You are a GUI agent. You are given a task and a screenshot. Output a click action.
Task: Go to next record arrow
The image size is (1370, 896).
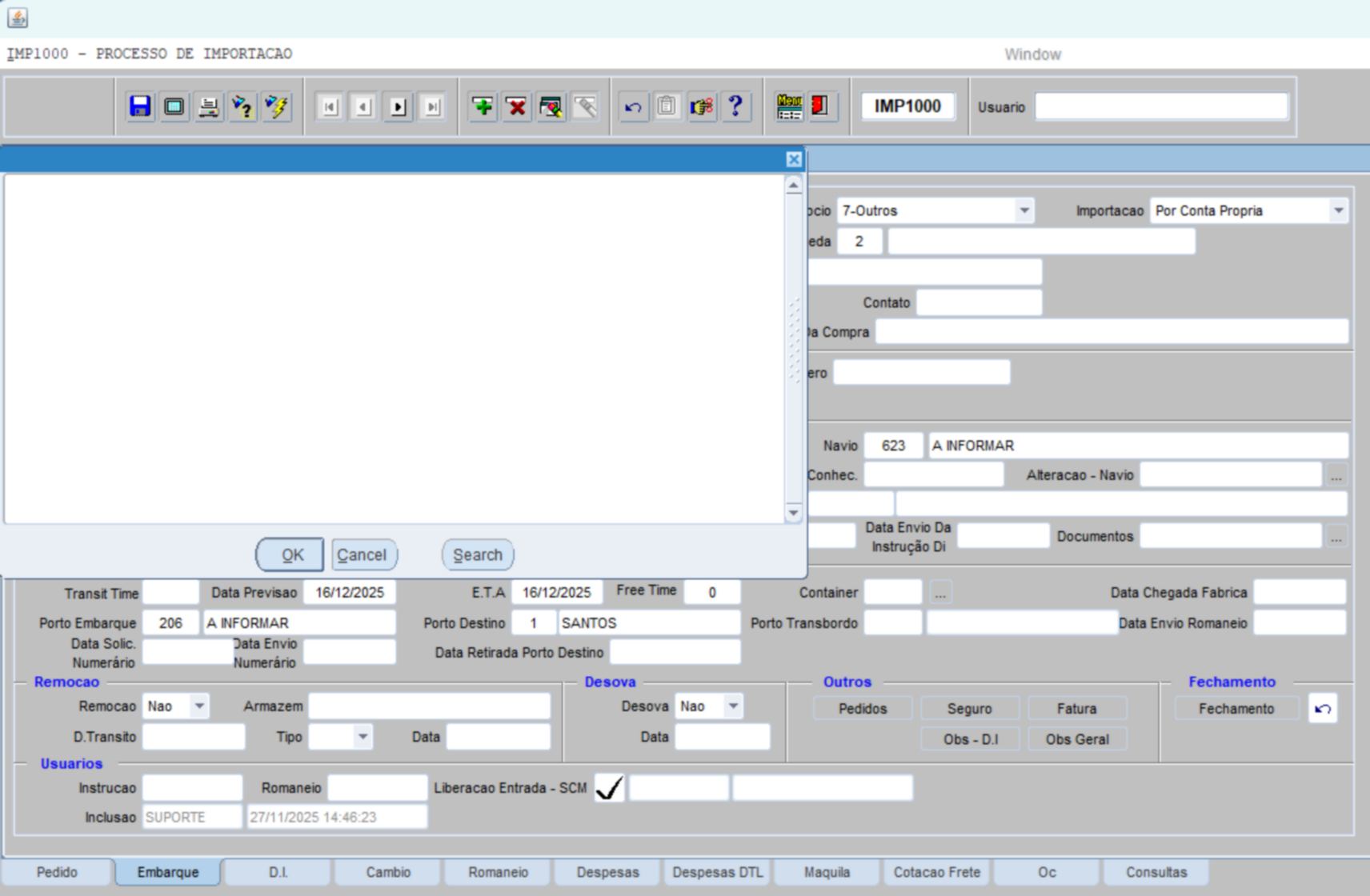[x=398, y=106]
